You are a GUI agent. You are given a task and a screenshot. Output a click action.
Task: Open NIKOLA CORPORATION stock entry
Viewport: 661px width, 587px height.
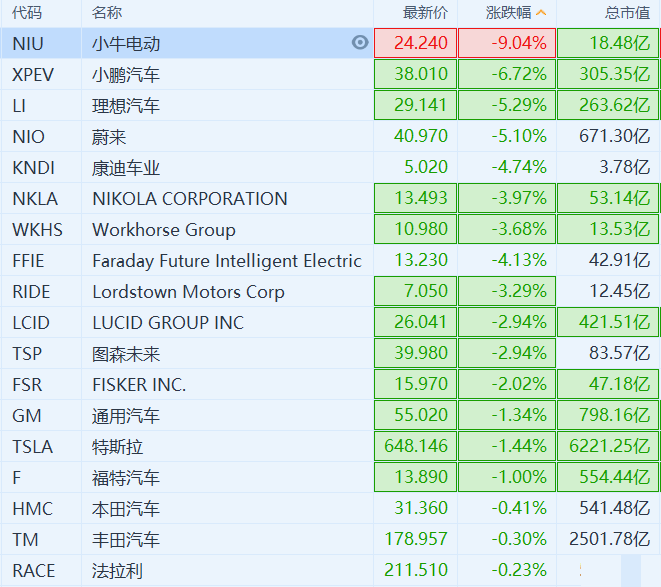(x=189, y=199)
